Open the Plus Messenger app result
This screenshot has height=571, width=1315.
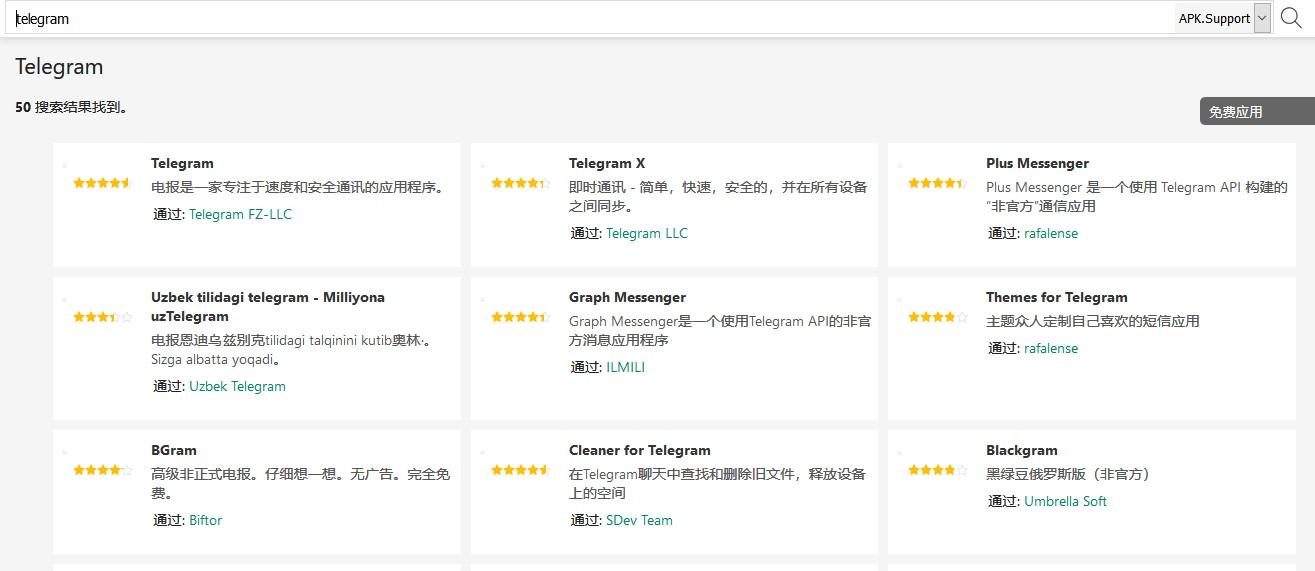coord(1037,163)
